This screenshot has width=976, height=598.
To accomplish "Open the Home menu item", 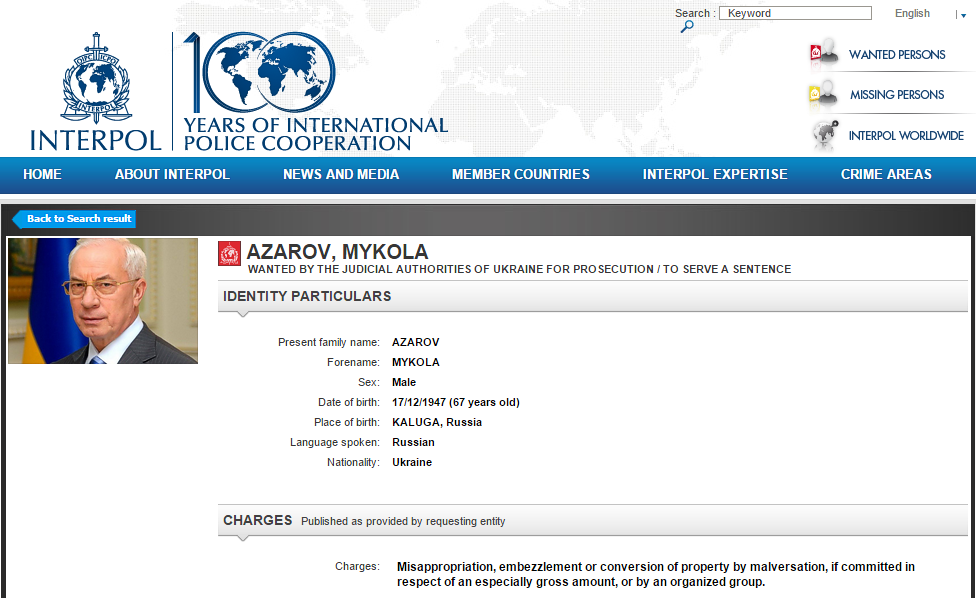I will (42, 174).
